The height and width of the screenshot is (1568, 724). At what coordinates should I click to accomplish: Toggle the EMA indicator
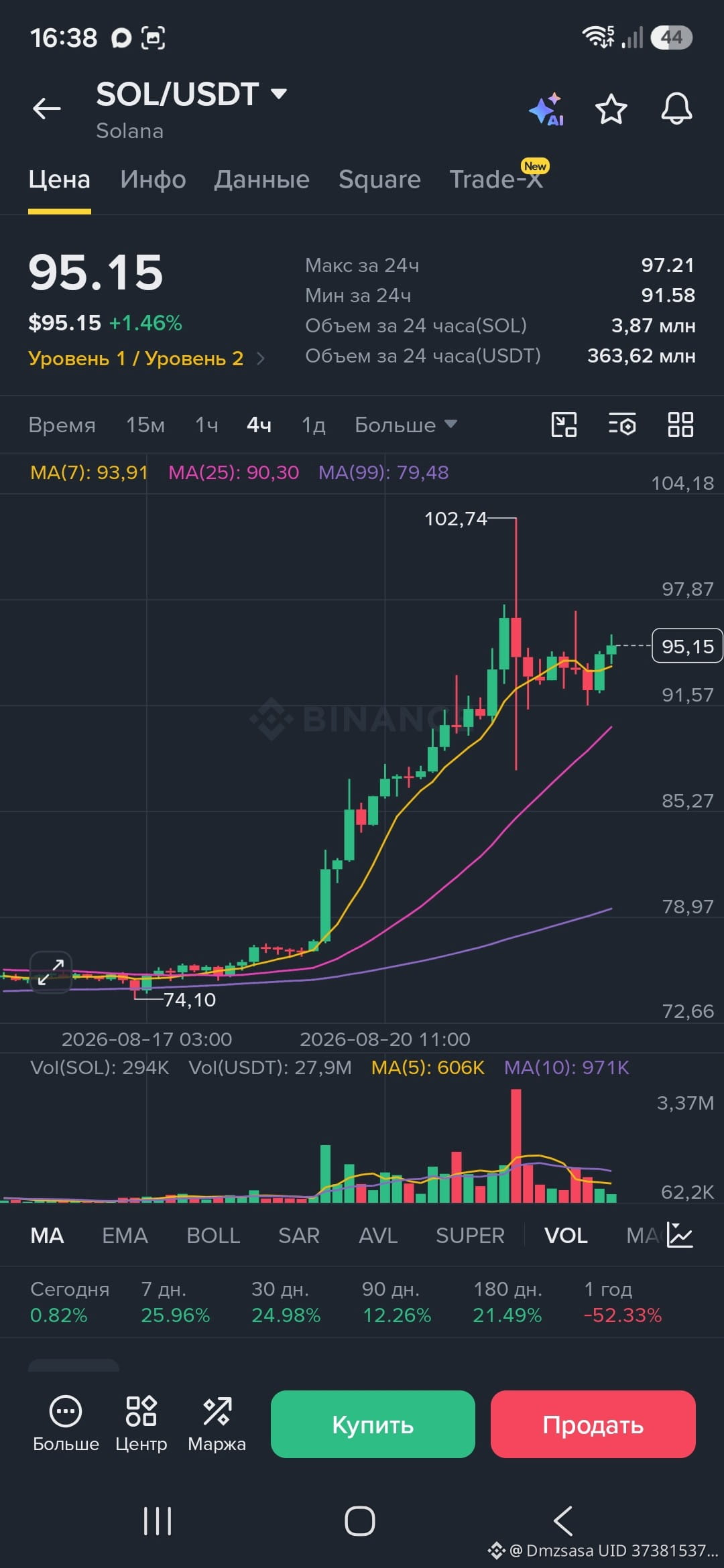pyautogui.click(x=125, y=1235)
